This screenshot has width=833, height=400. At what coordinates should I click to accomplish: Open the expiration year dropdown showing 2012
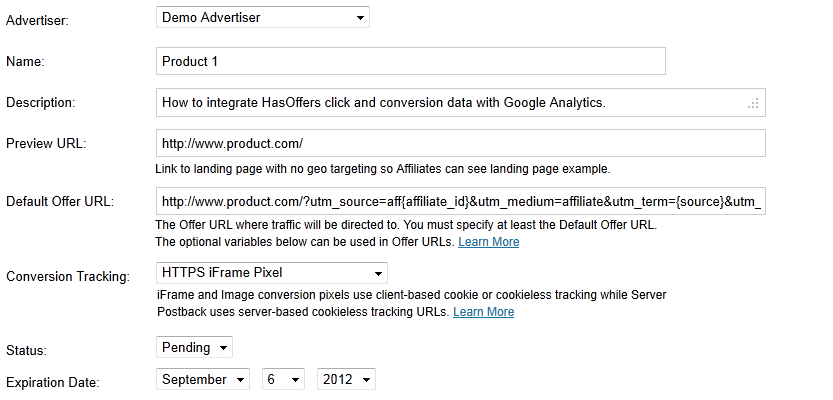(346, 380)
